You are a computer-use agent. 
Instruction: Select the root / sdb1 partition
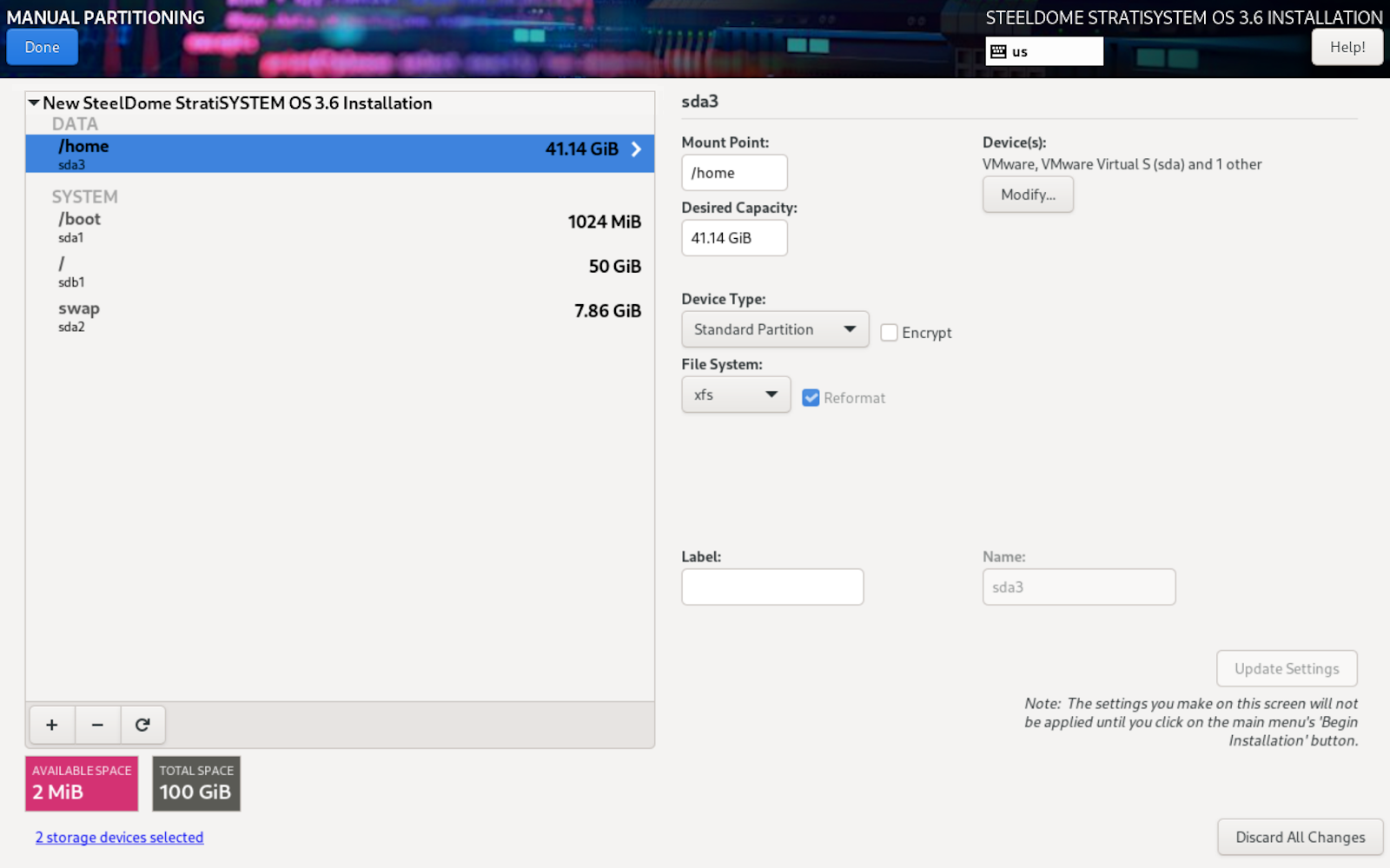tap(339, 271)
